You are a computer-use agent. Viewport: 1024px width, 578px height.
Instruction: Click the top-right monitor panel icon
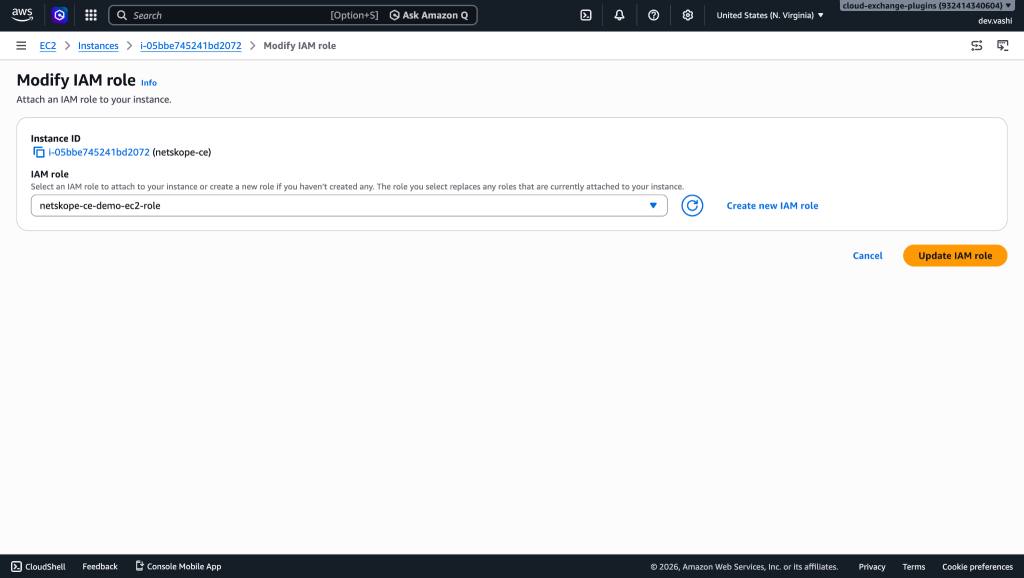tap(1002, 46)
